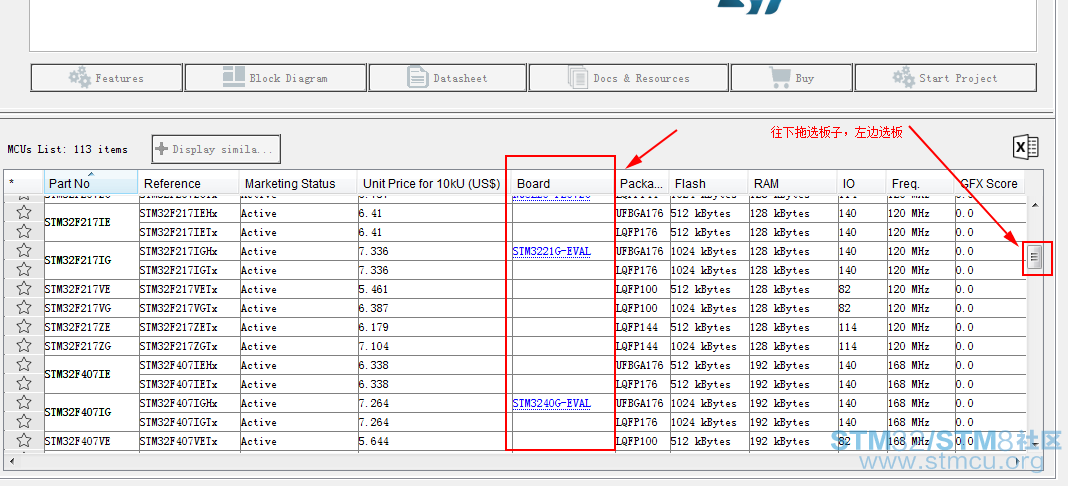Click price 5.461 for STM32F217VEIx
The image size is (1068, 486).
click(x=434, y=289)
